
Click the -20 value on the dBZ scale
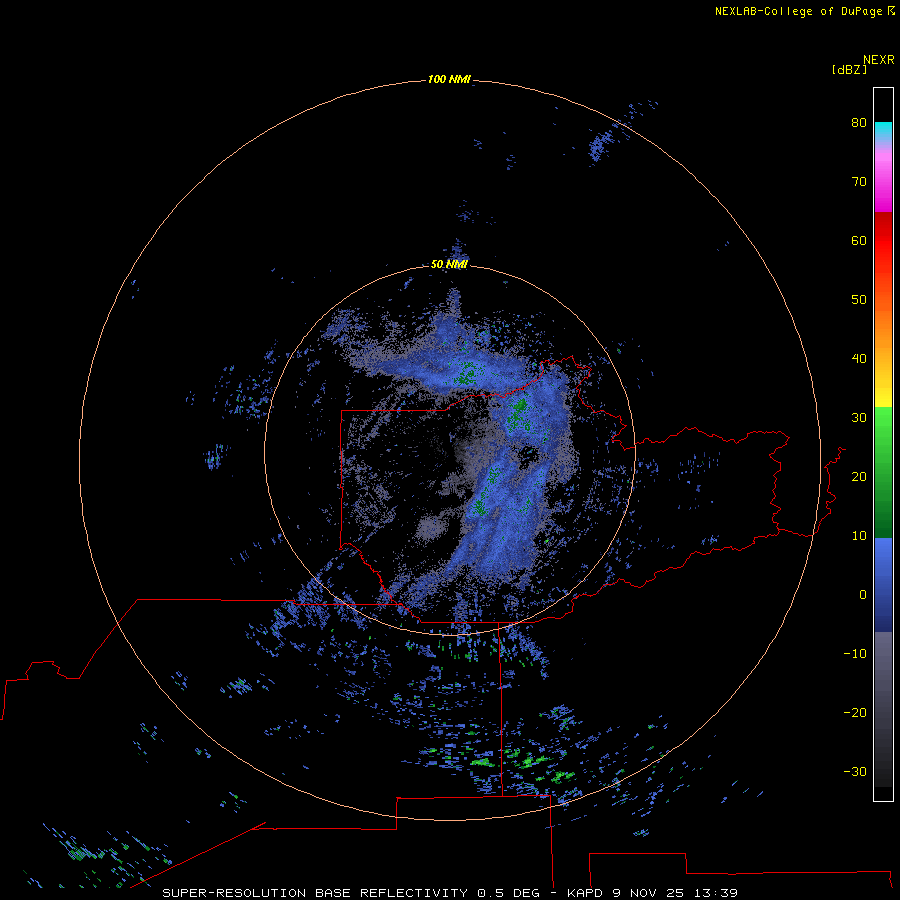[855, 712]
